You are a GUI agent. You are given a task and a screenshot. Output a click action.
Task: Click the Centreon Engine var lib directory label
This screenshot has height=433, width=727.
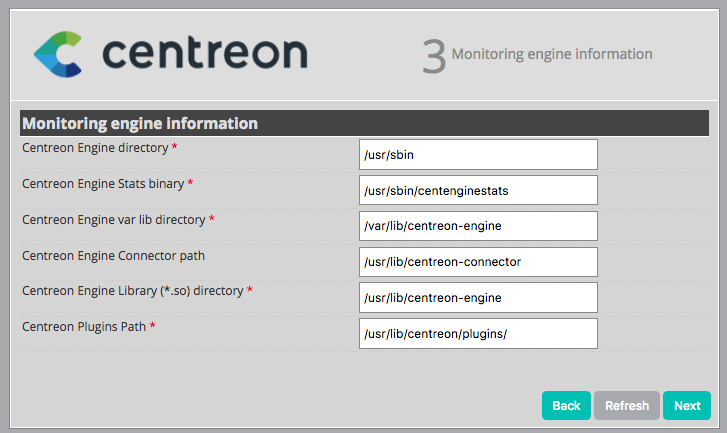[113, 220]
